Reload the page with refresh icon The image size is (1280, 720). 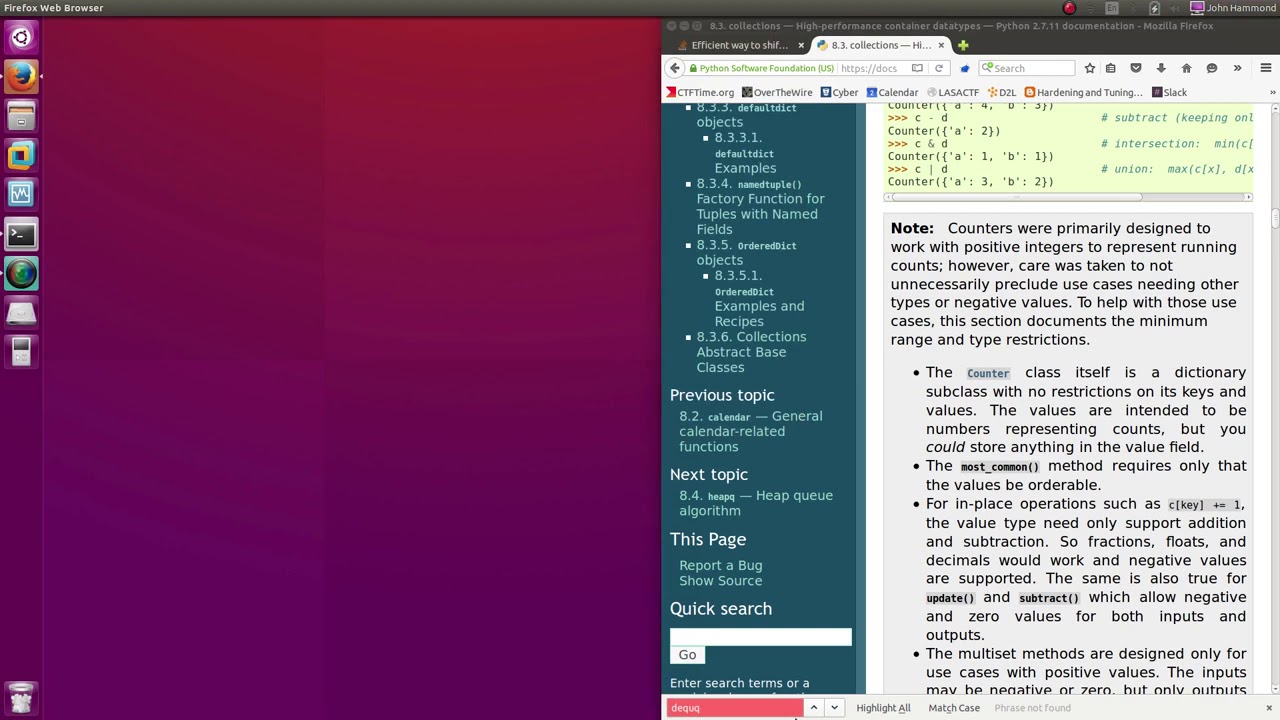pos(938,68)
